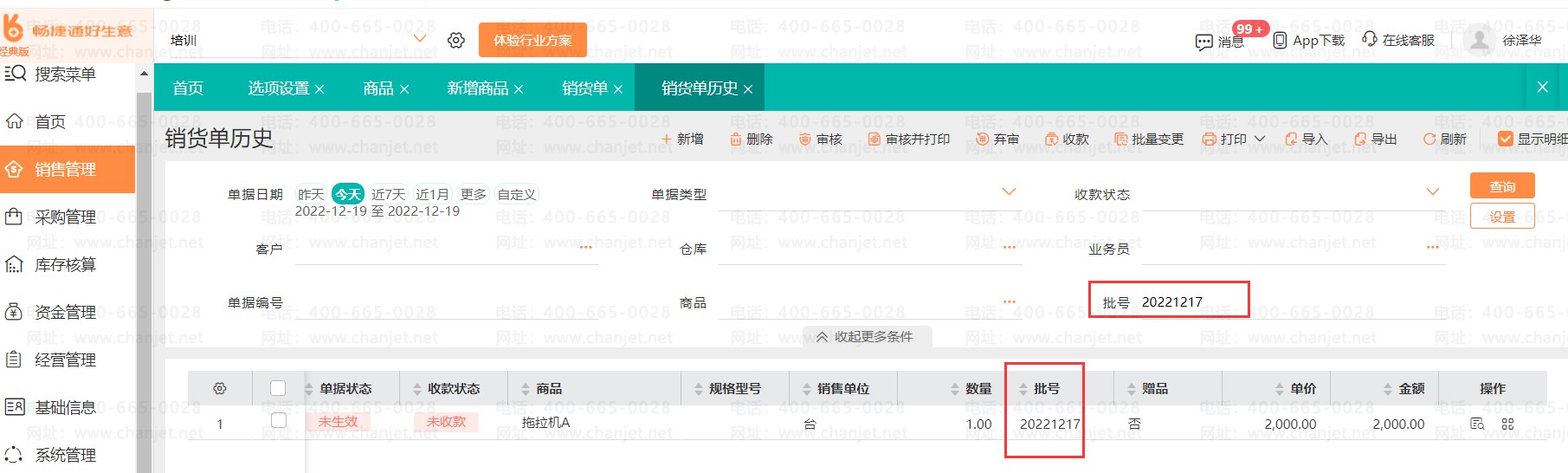Open the 仓库 lookup ellipsis
Image resolution: width=1568 pixels, height=473 pixels.
pos(1010,248)
